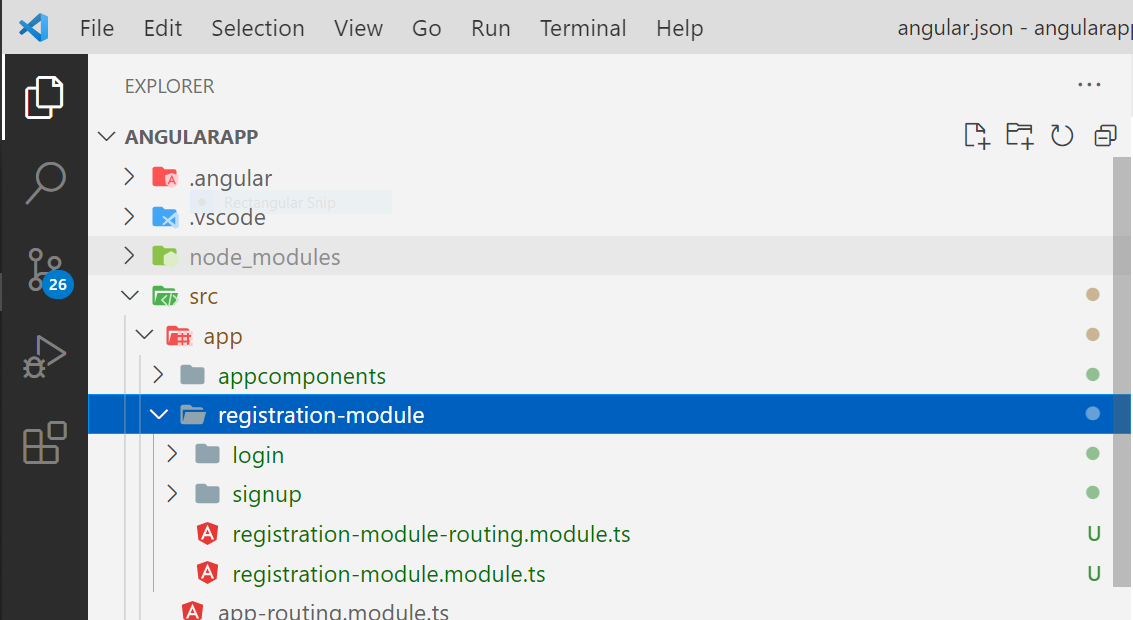Collapse the src folder chevron
1133x620 pixels.
[x=130, y=296]
